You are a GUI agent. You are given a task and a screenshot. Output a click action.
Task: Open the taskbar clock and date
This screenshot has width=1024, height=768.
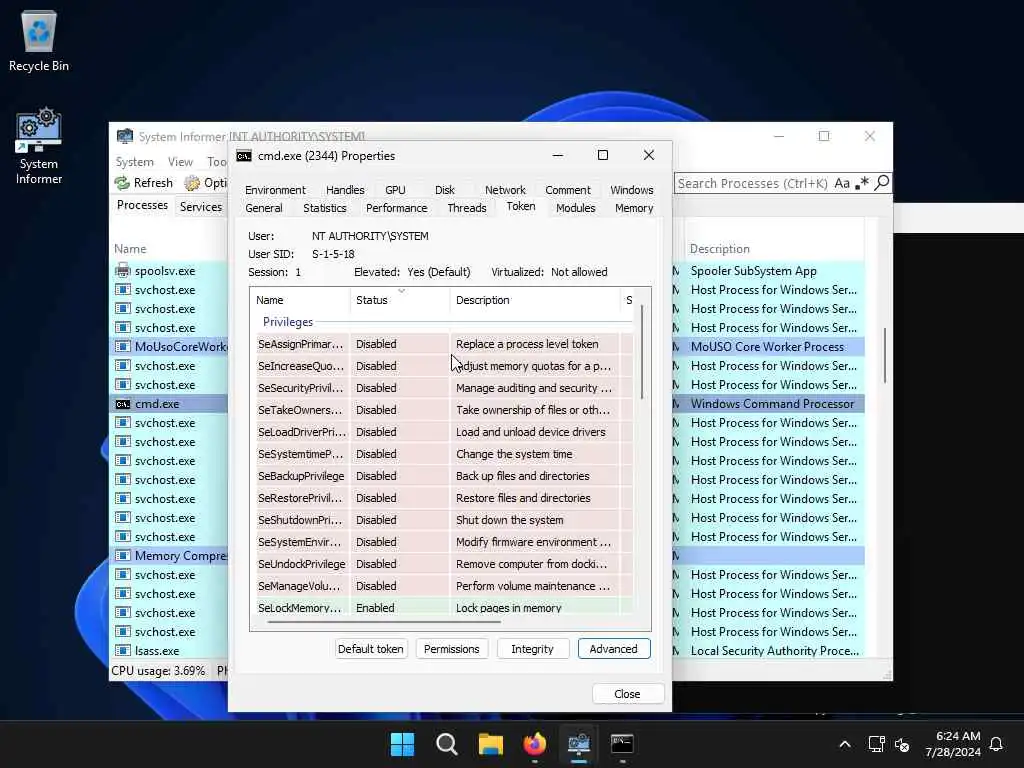tap(953, 744)
